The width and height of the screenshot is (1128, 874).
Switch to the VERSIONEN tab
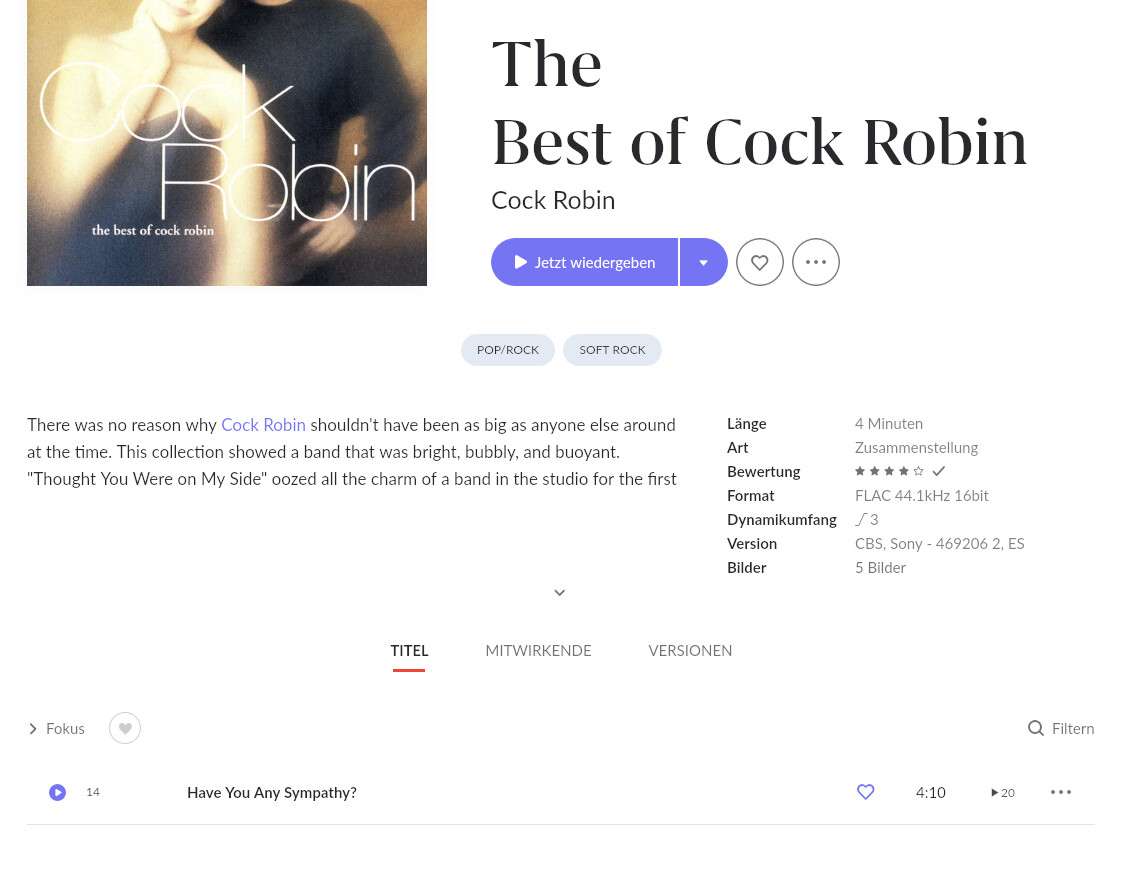[690, 650]
